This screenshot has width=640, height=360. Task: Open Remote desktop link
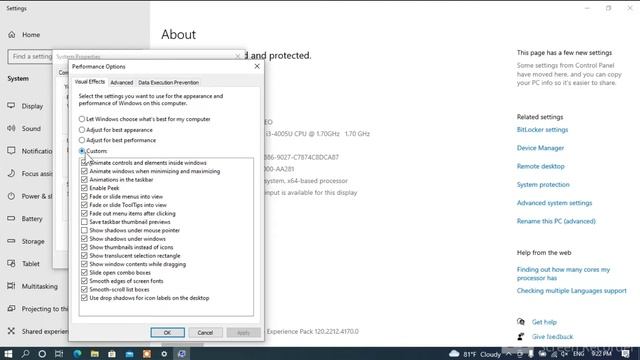540,166
